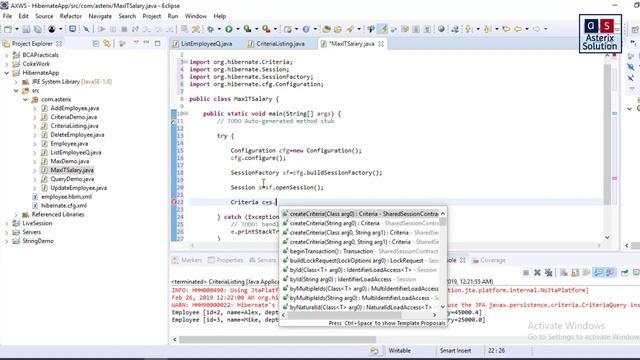Viewport: 640px width, 360px height.
Task: Click the Debug bug icon in toolbar
Action: (x=211, y=29)
